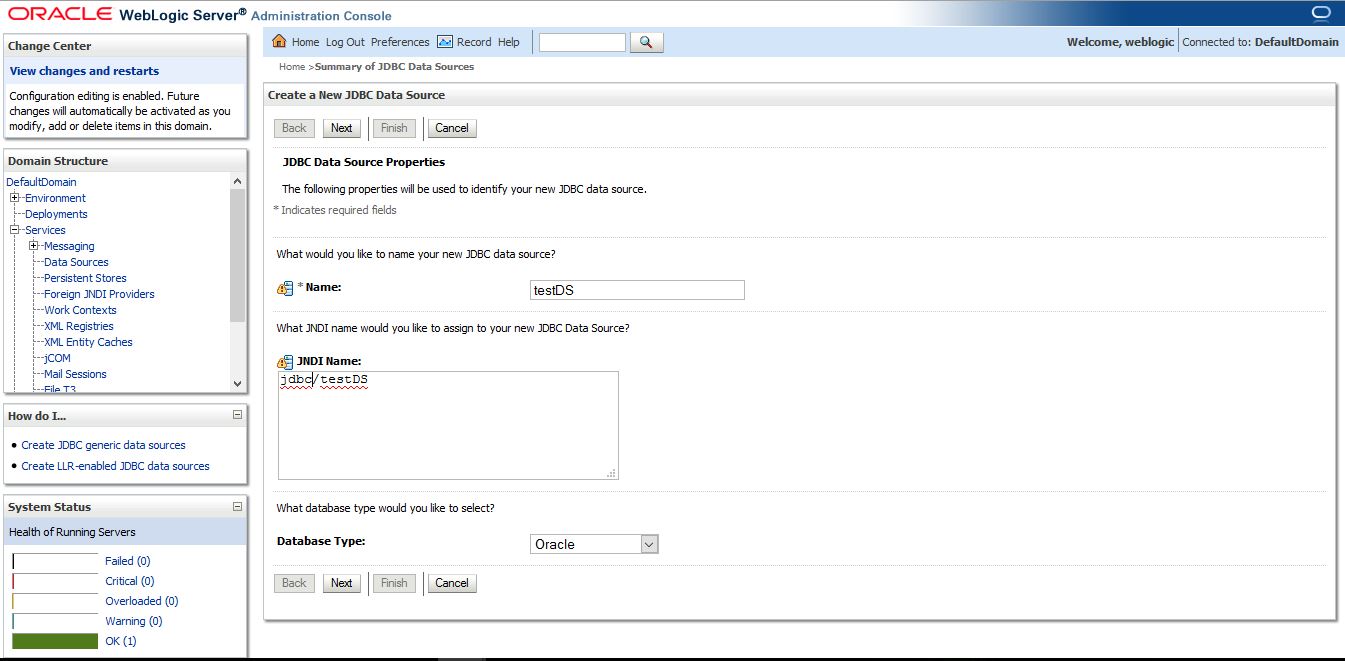Viewport: 1345px width, 661px height.
Task: Click Failed (0) server status link
Action: pyautogui.click(x=127, y=561)
